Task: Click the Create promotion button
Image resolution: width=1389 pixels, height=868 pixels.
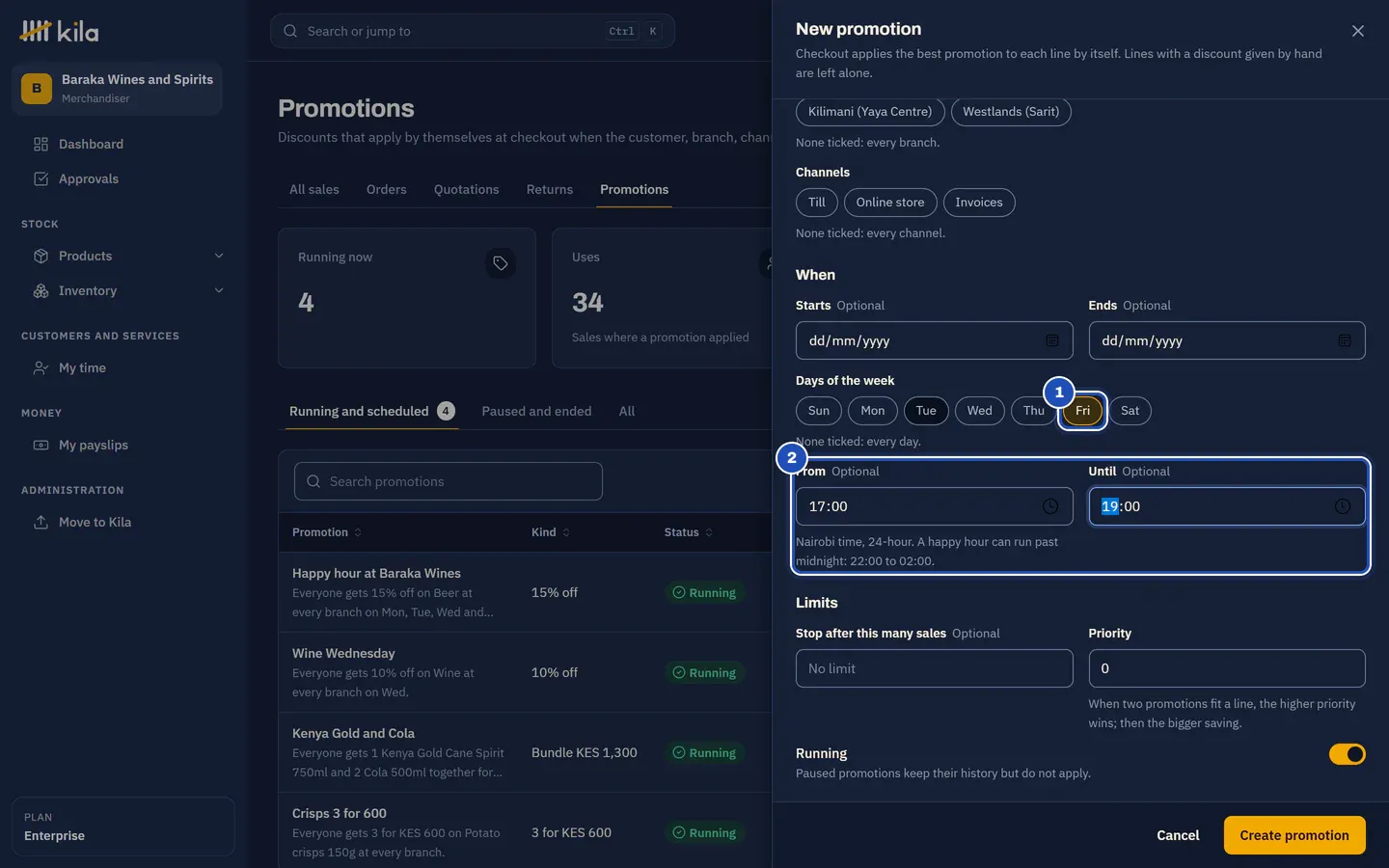Action: click(1294, 835)
